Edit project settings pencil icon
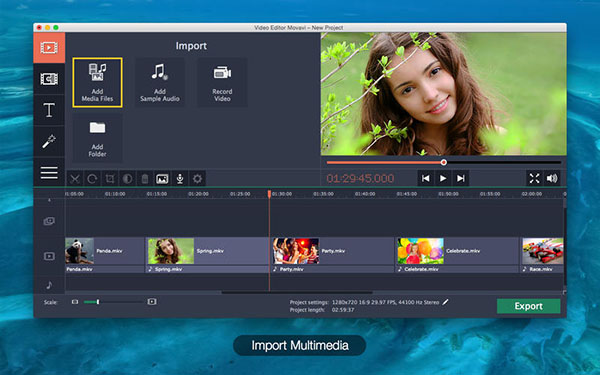This screenshot has height=375, width=600. point(445,302)
